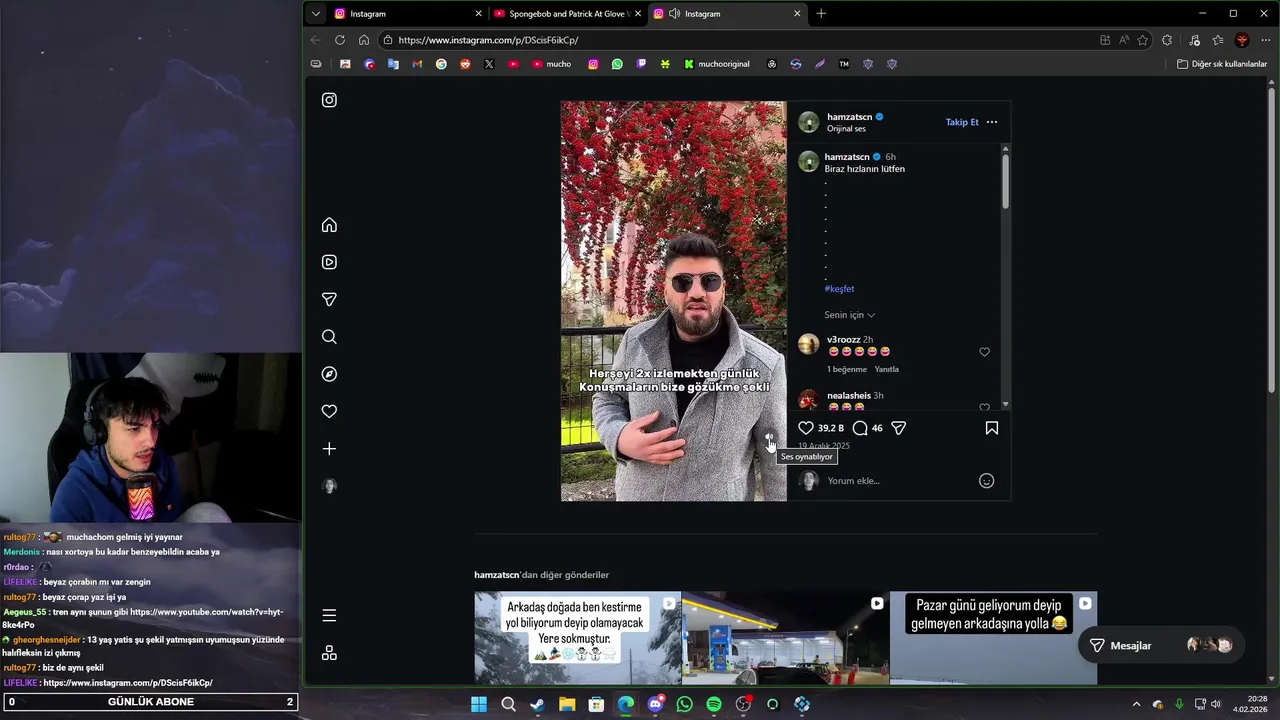The width and height of the screenshot is (1280, 720).
Task: Open profile avatar in Instagram sidebar
Action: tap(329, 486)
